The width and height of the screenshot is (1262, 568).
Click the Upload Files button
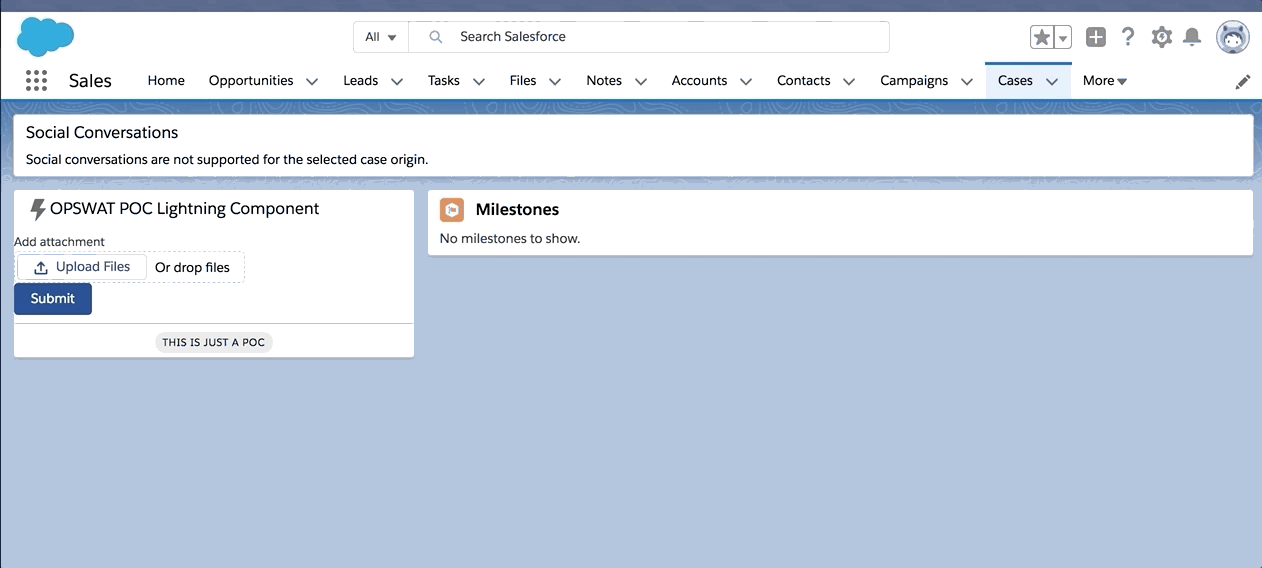[82, 267]
